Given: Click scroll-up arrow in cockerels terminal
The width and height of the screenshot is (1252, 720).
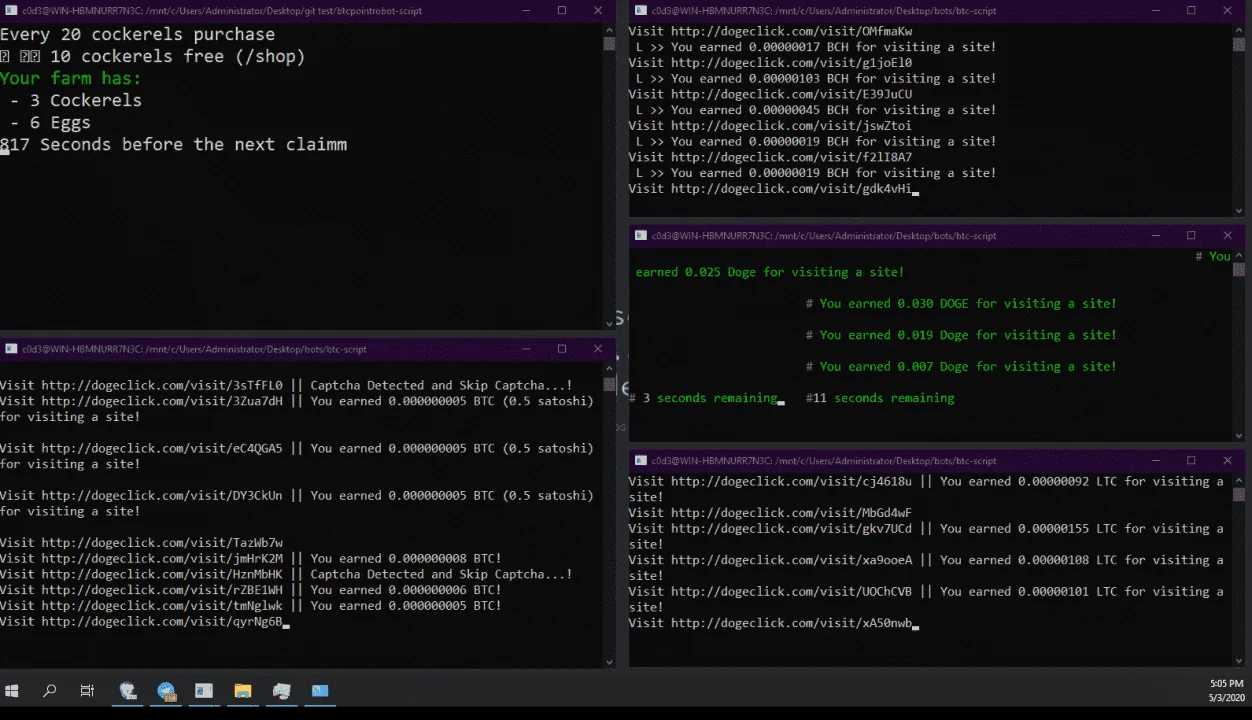Looking at the screenshot, I should coord(609,29).
